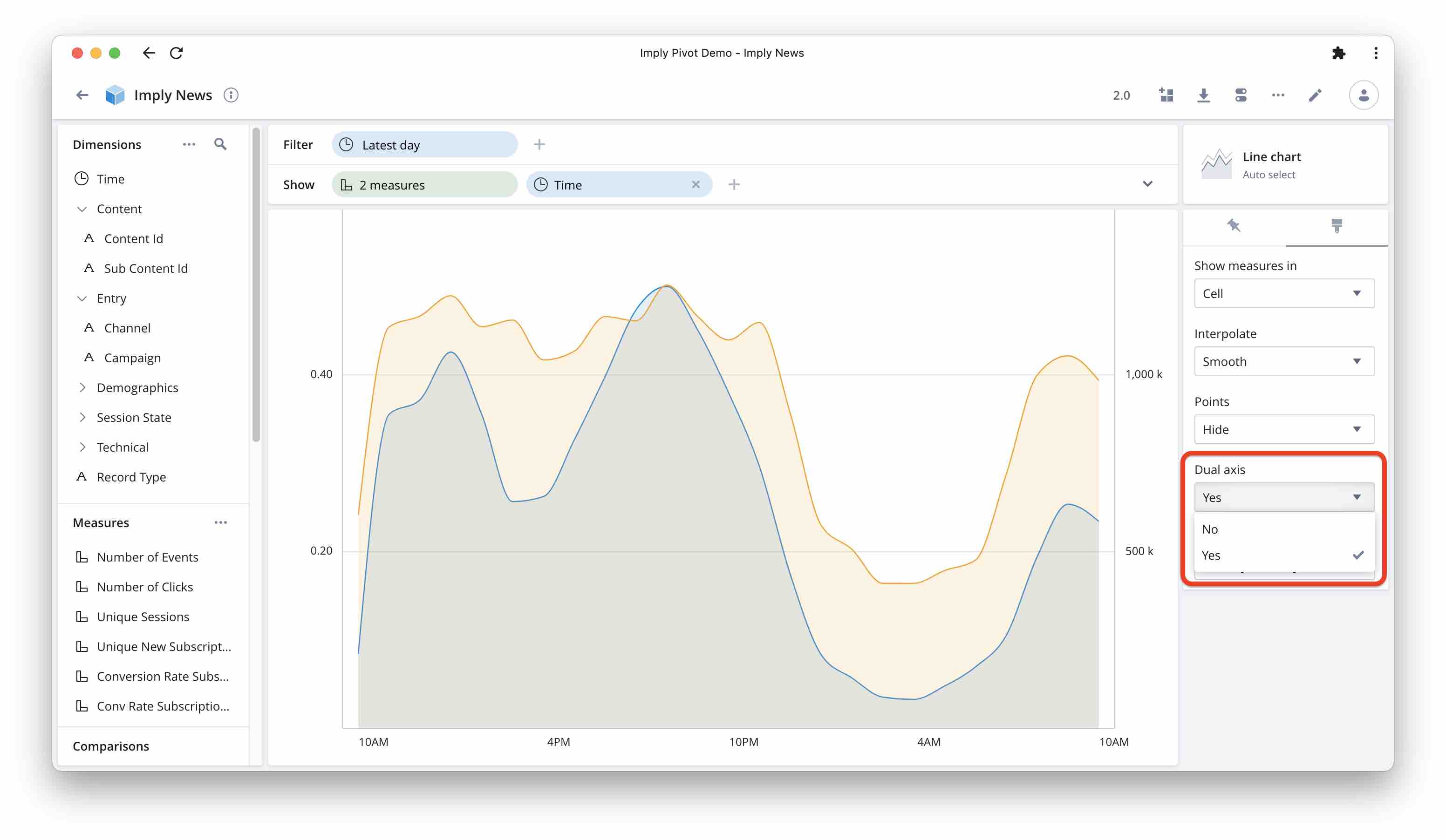Remove the Time pill from Show row
This screenshot has width=1446, height=840.
pos(696,184)
